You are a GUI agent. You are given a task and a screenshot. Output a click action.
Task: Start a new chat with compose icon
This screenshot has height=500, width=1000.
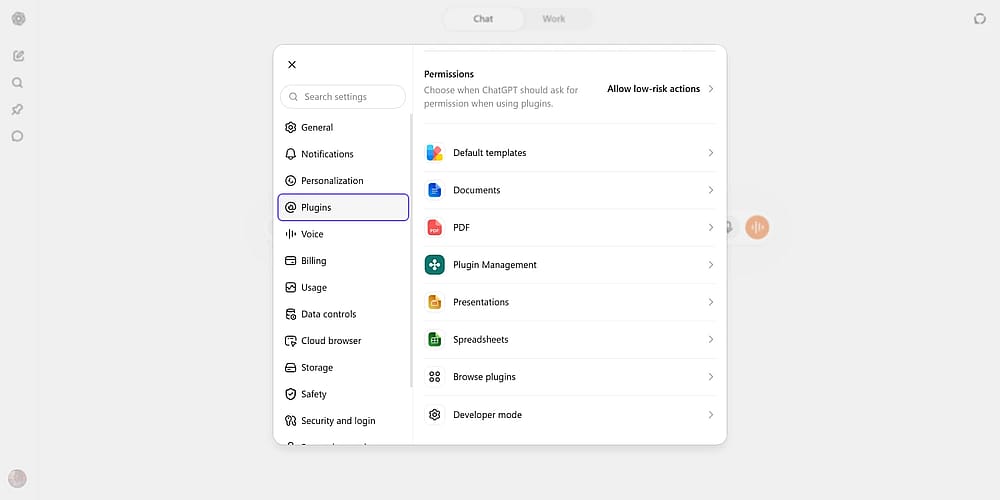click(x=18, y=56)
